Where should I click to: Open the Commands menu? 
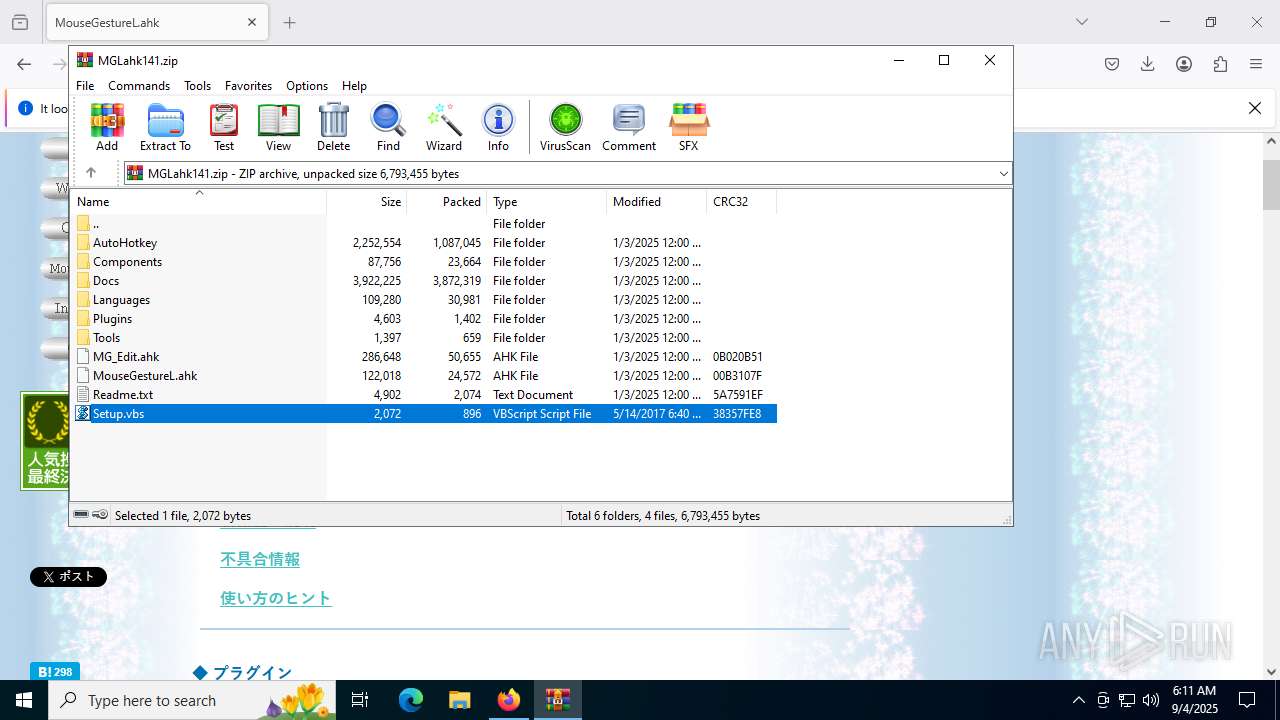[x=139, y=86]
